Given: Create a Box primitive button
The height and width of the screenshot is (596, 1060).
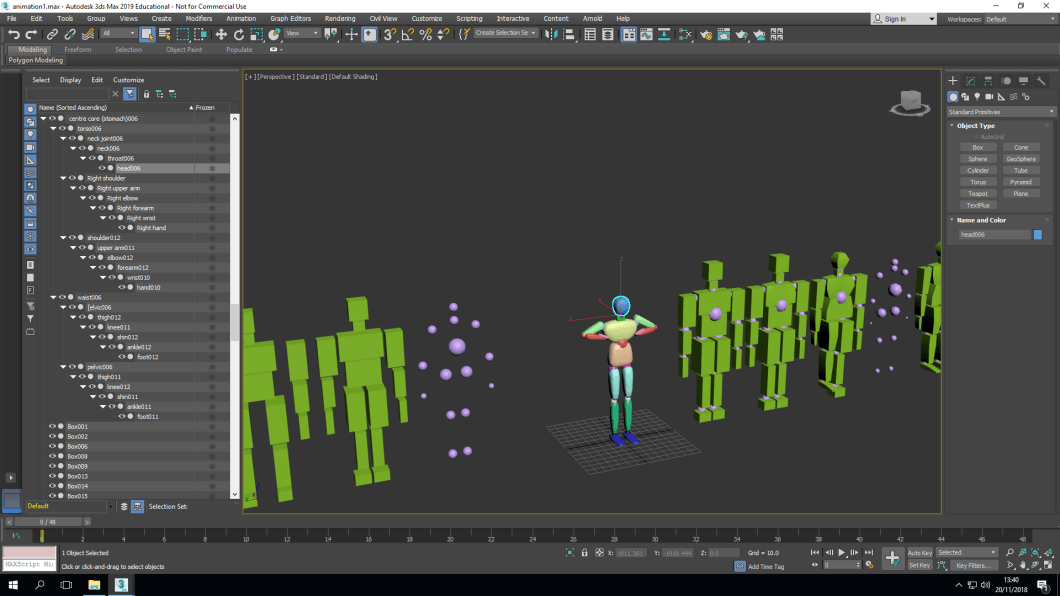Looking at the screenshot, I should [978, 147].
